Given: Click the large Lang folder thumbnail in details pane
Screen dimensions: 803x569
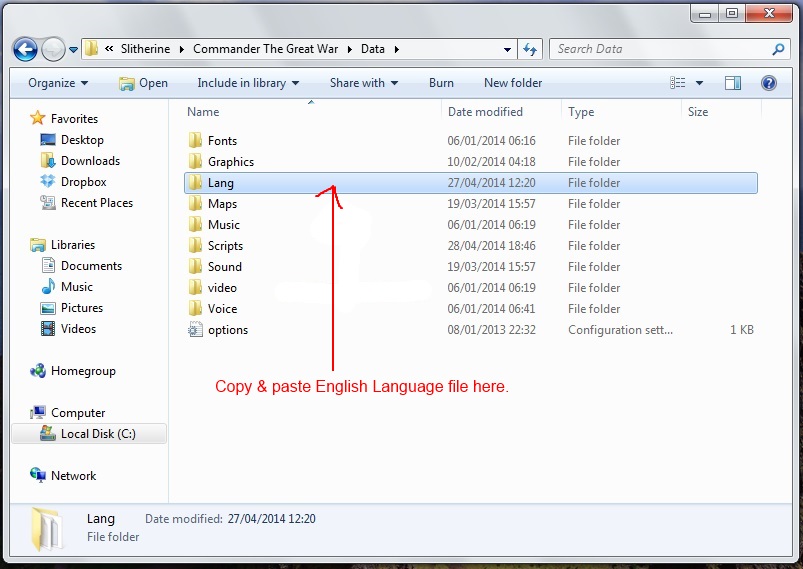Looking at the screenshot, I should click(47, 529).
